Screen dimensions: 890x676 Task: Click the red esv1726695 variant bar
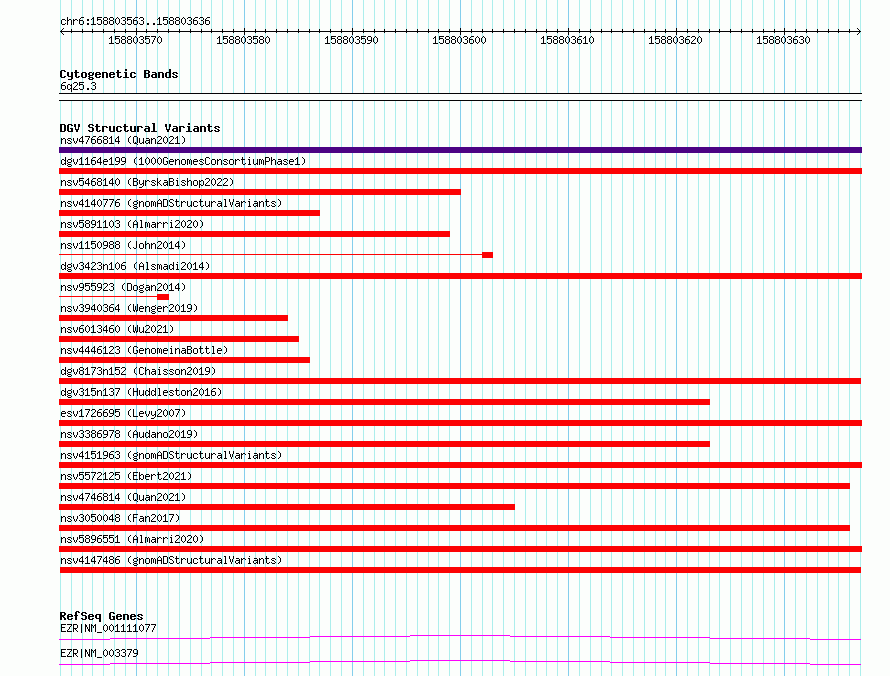click(x=460, y=423)
